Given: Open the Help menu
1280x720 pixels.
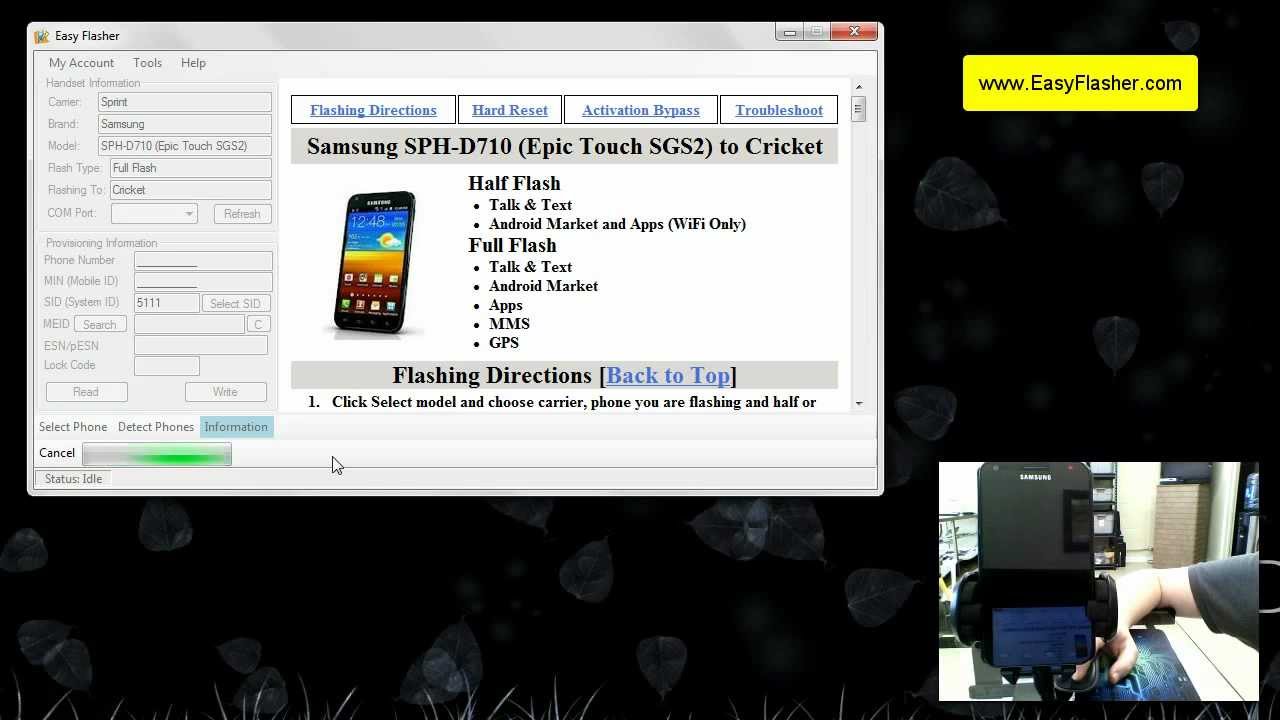Looking at the screenshot, I should 193,63.
